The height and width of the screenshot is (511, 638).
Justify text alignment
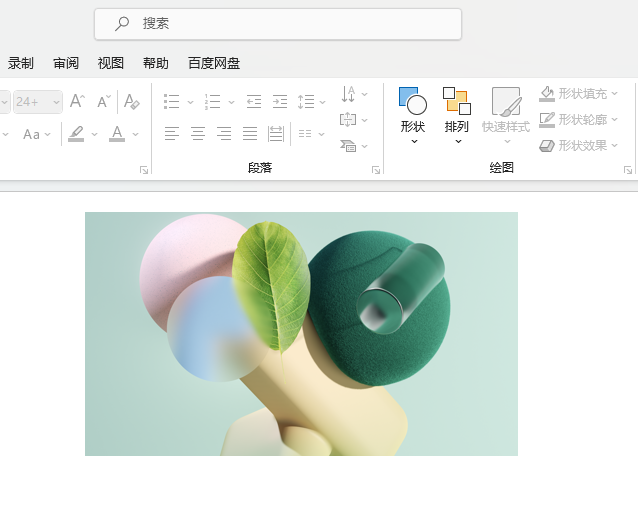pyautogui.click(x=250, y=133)
